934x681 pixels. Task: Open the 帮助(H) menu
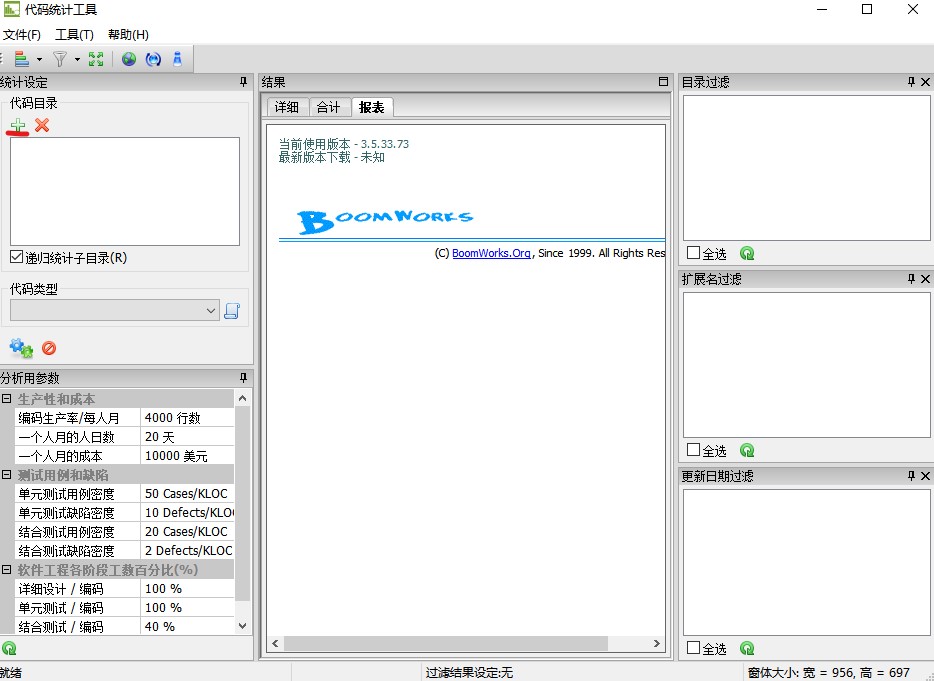128,35
